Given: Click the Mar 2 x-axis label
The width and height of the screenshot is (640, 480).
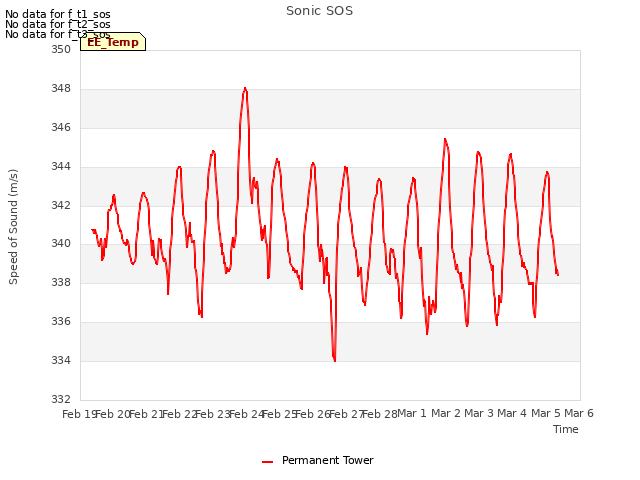Looking at the screenshot, I should [x=446, y=413].
